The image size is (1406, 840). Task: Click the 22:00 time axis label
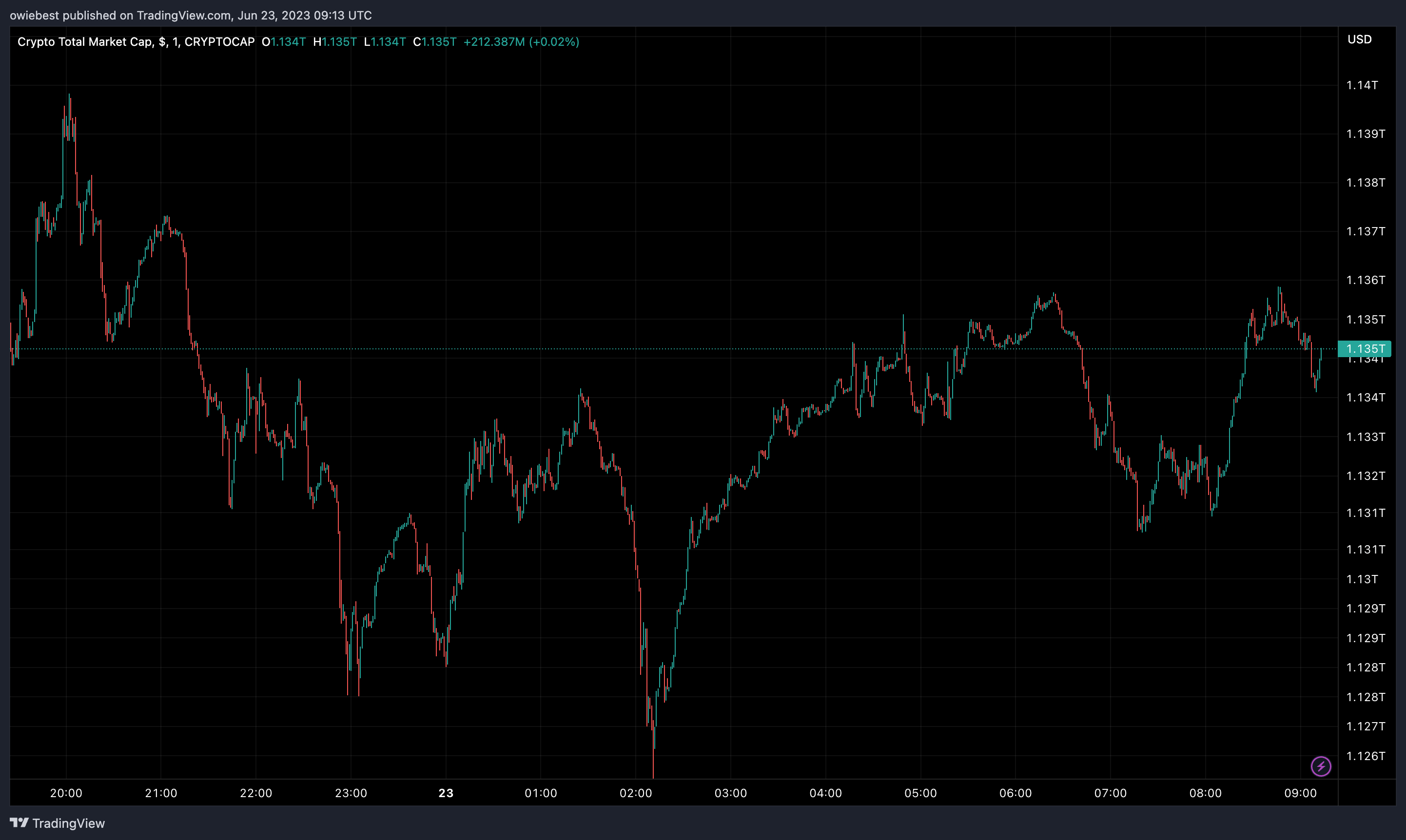tap(256, 793)
